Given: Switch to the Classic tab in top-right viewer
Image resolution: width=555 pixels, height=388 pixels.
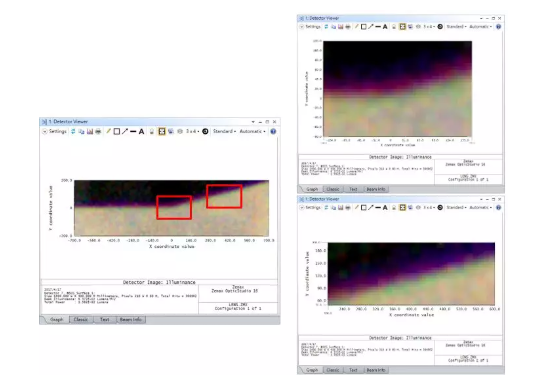Looking at the screenshot, I should pos(333,189).
